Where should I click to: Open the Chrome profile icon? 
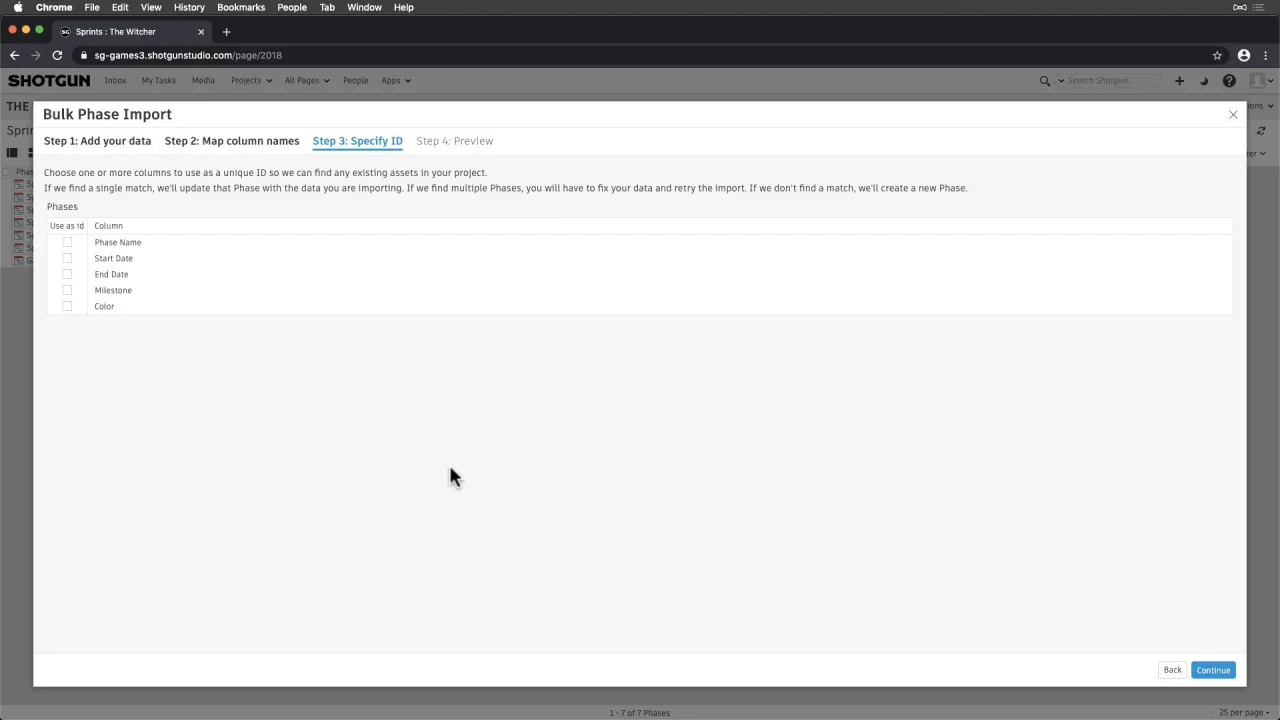(x=1244, y=56)
